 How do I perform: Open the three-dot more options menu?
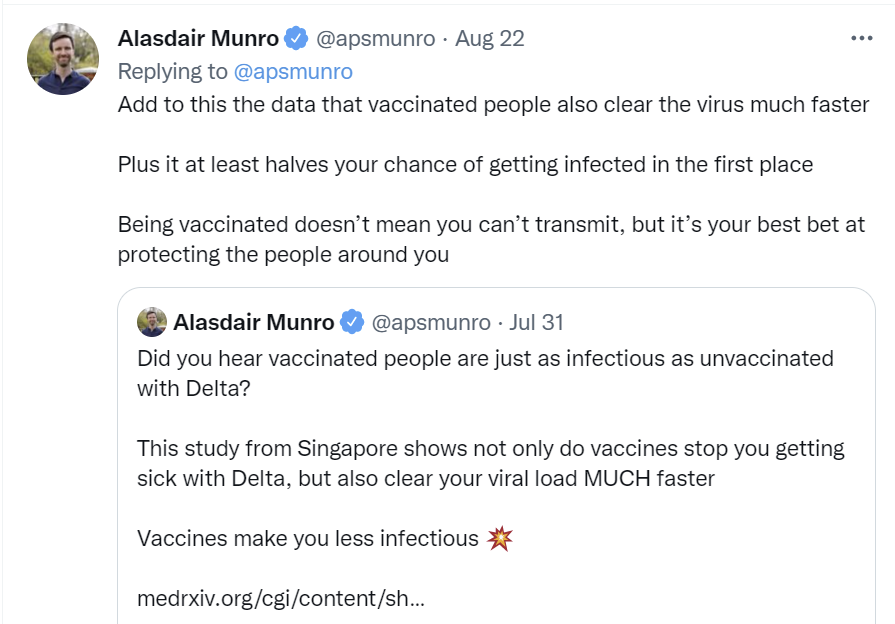click(x=861, y=39)
